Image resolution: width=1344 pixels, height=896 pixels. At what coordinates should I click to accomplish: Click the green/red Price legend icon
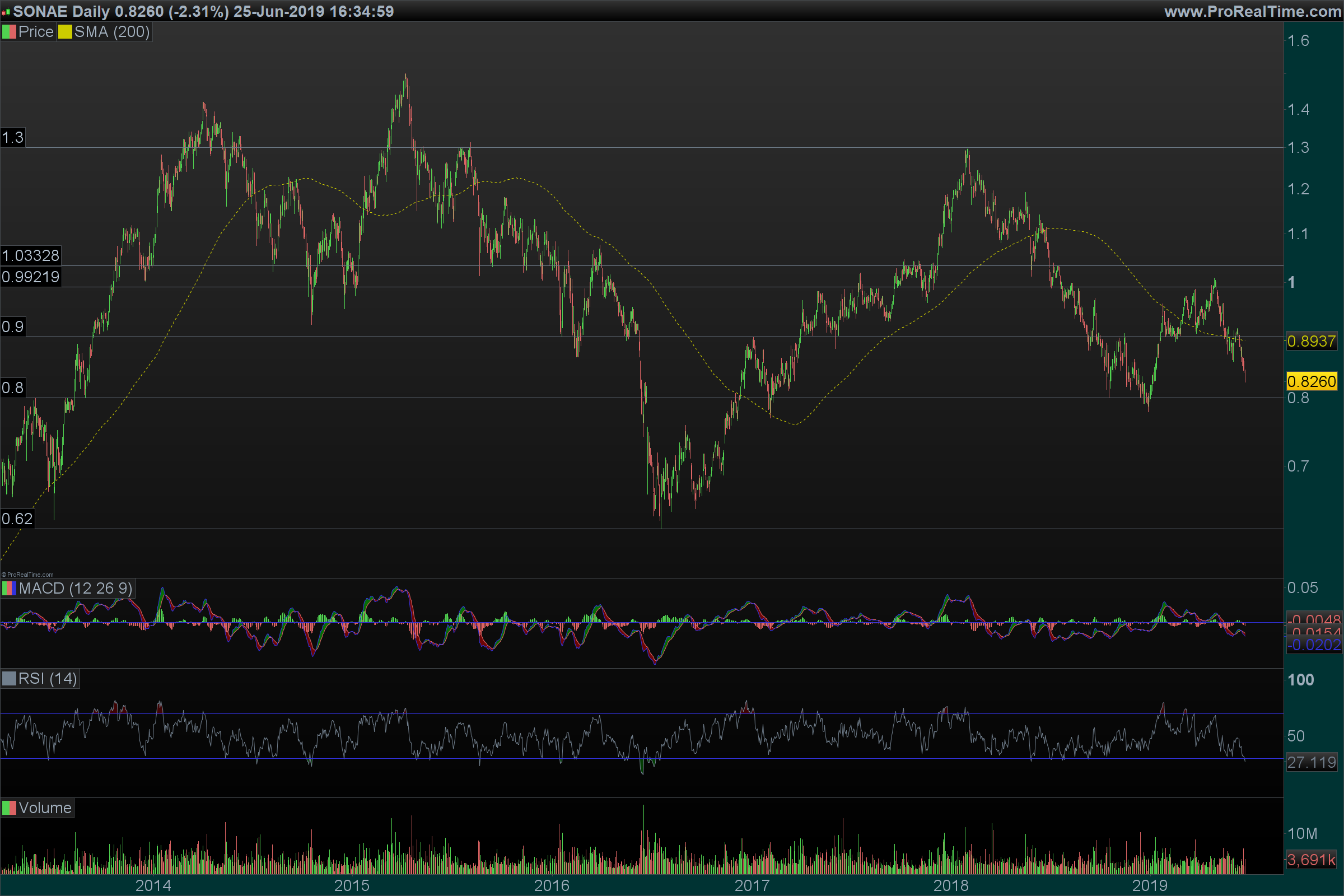[8, 32]
